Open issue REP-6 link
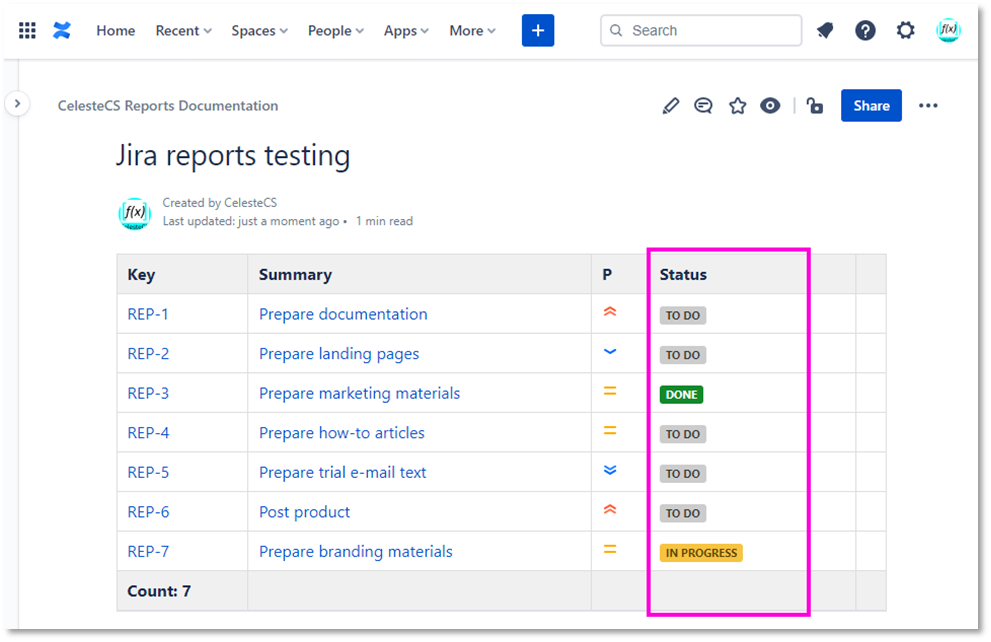 pyautogui.click(x=149, y=512)
